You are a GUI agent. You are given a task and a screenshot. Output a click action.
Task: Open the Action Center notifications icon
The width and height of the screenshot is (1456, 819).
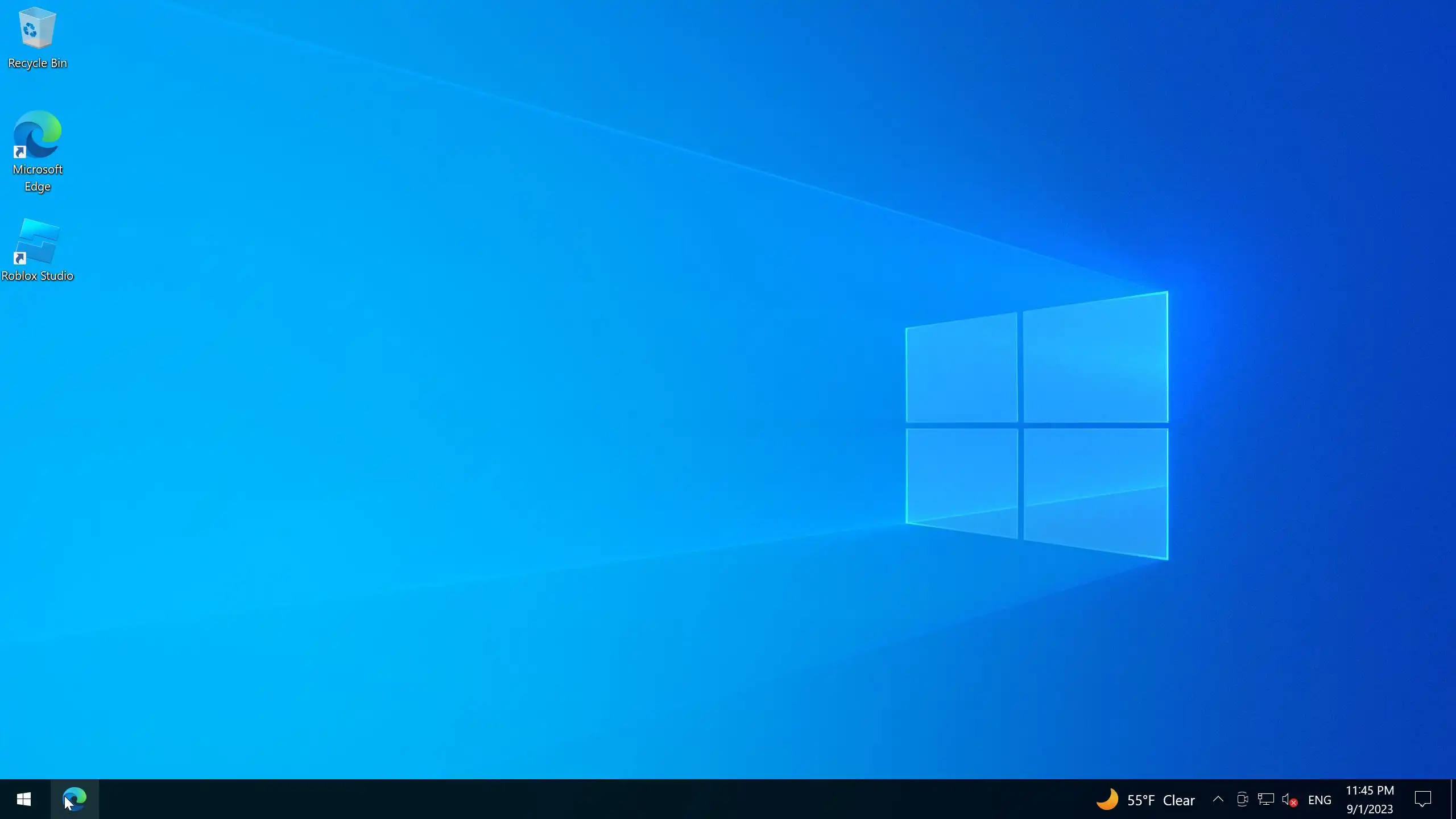[1422, 799]
